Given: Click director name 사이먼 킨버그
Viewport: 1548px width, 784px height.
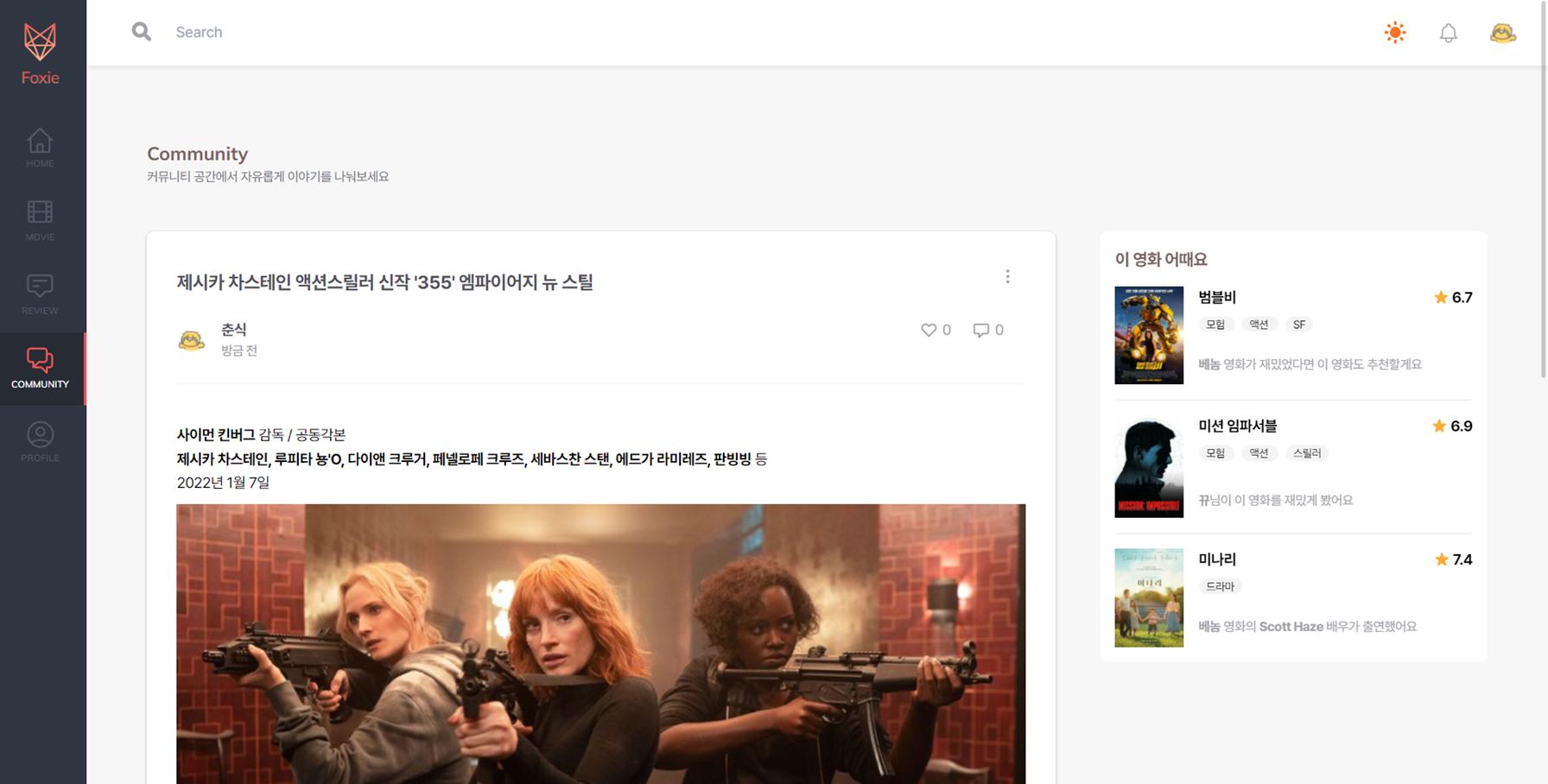Looking at the screenshot, I should [x=216, y=434].
